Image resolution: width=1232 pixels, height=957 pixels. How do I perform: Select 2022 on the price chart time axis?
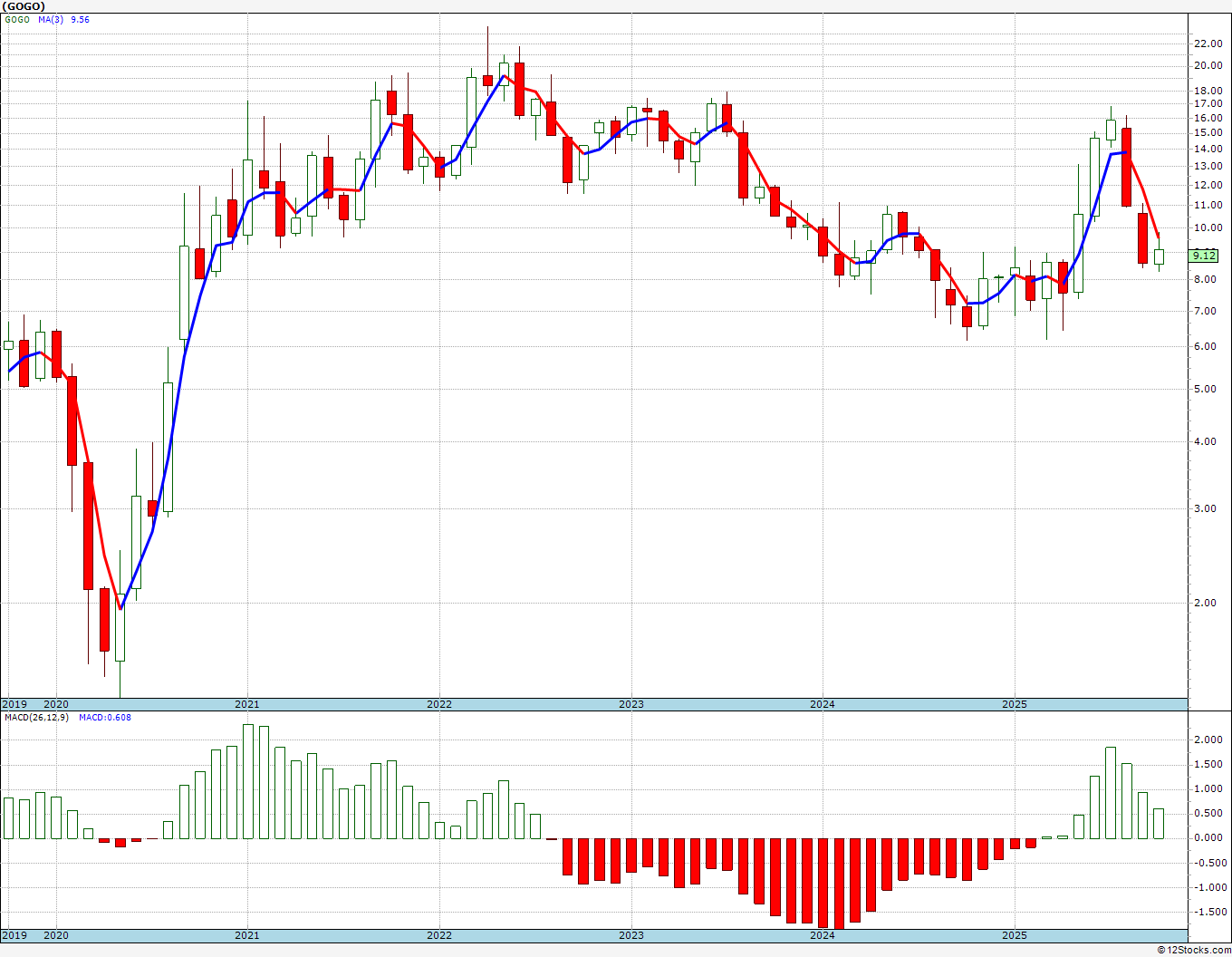[x=439, y=704]
